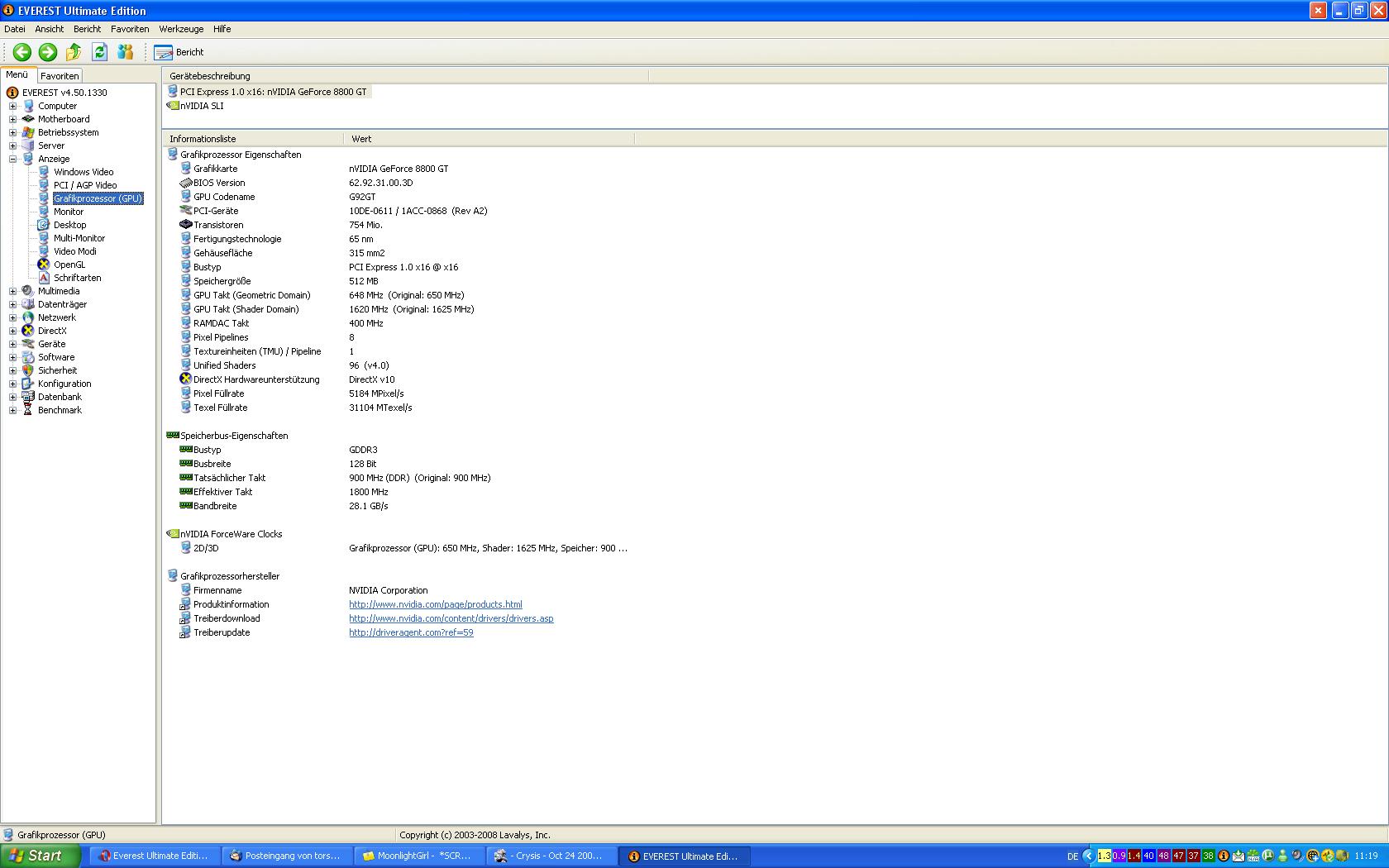Expand the Server tree node
Image resolution: width=1389 pixels, height=868 pixels.
12,145
